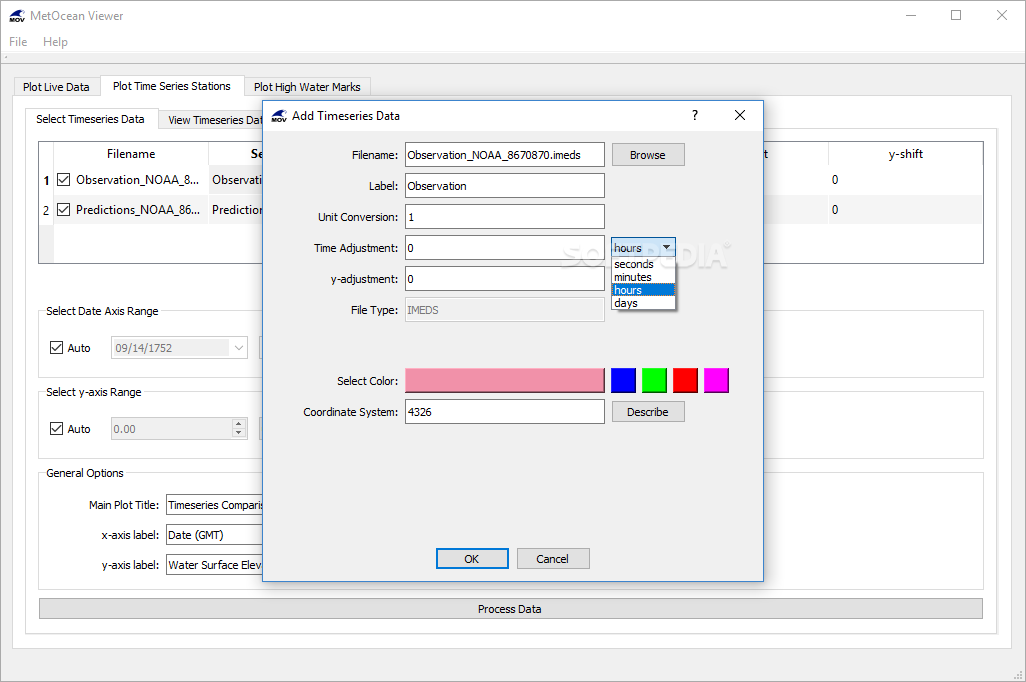Cancel the Add Timeseries Data dialog
This screenshot has height=682, width=1026.
[553, 558]
